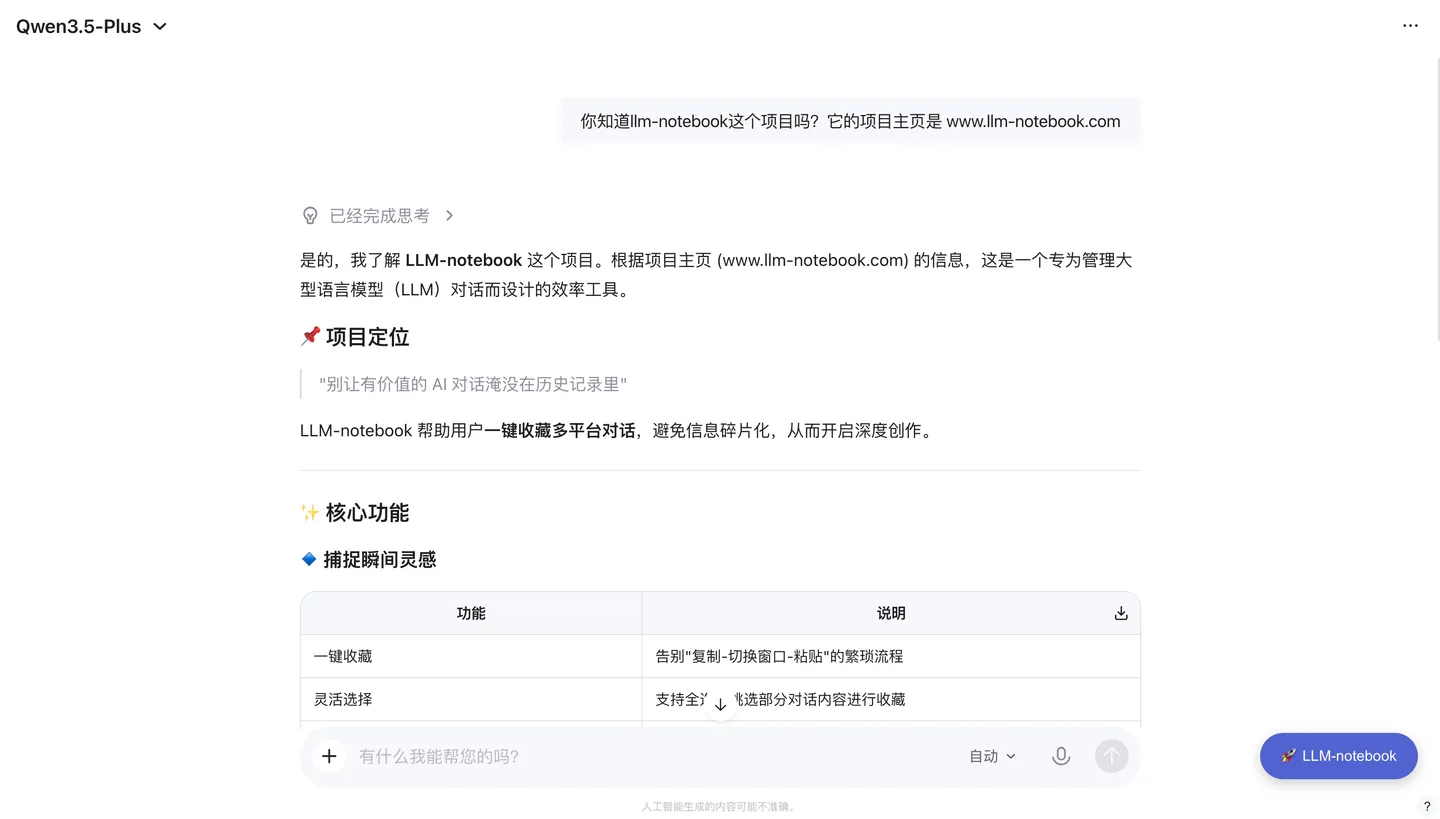Click the 捕捉瞬间灵感 subheading
This screenshot has width=1440, height=819.
369,559
